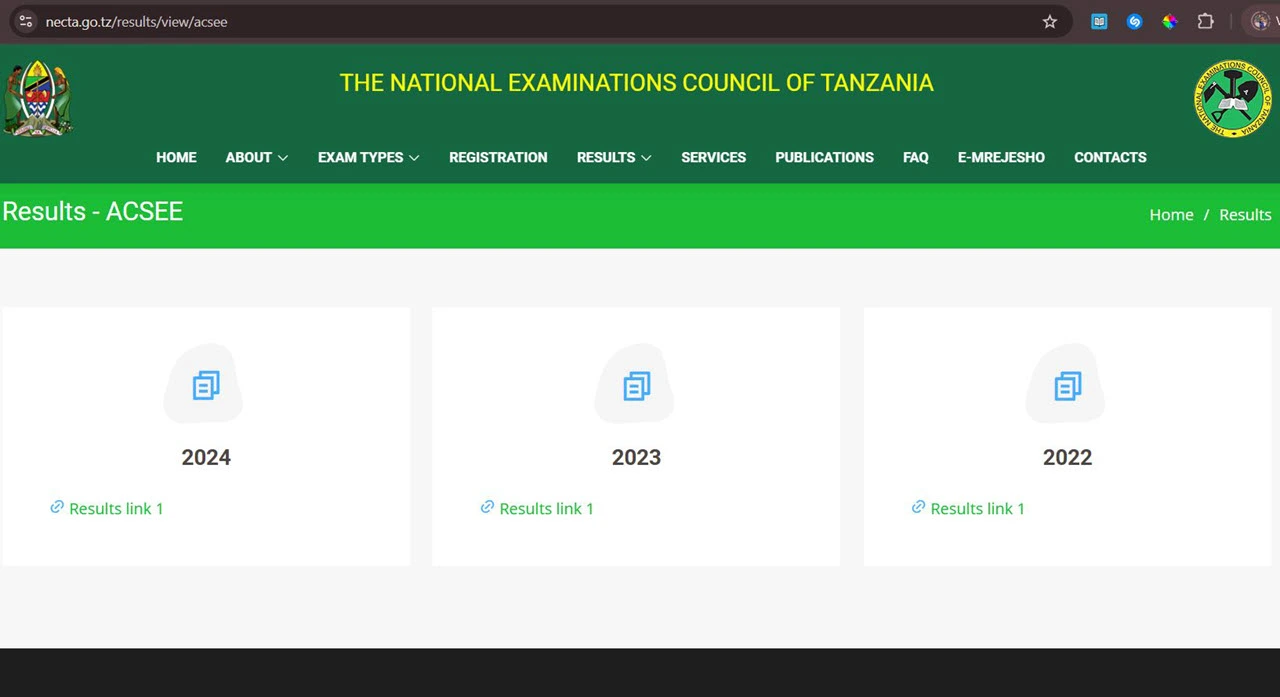The width and height of the screenshot is (1280, 697).
Task: Open Results link 1 for 2023
Action: (x=546, y=508)
